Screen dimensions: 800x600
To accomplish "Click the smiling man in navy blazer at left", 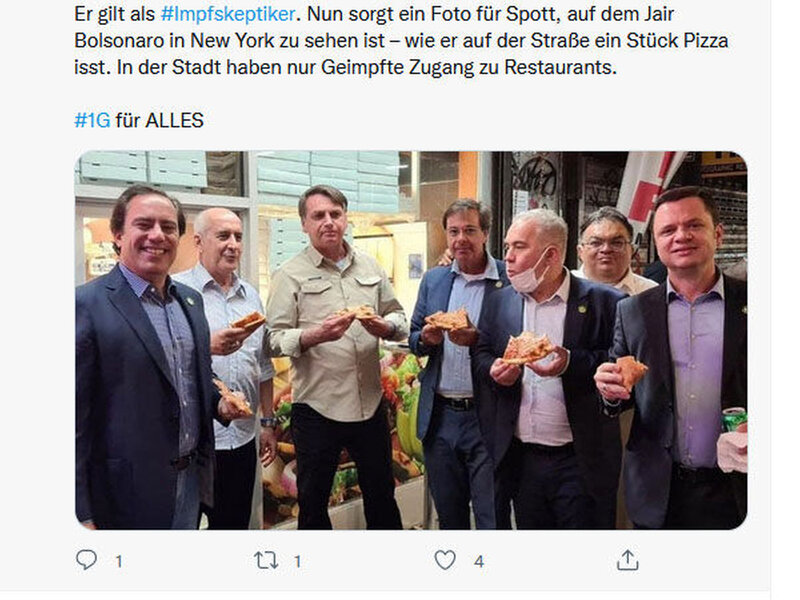I will 143,357.
